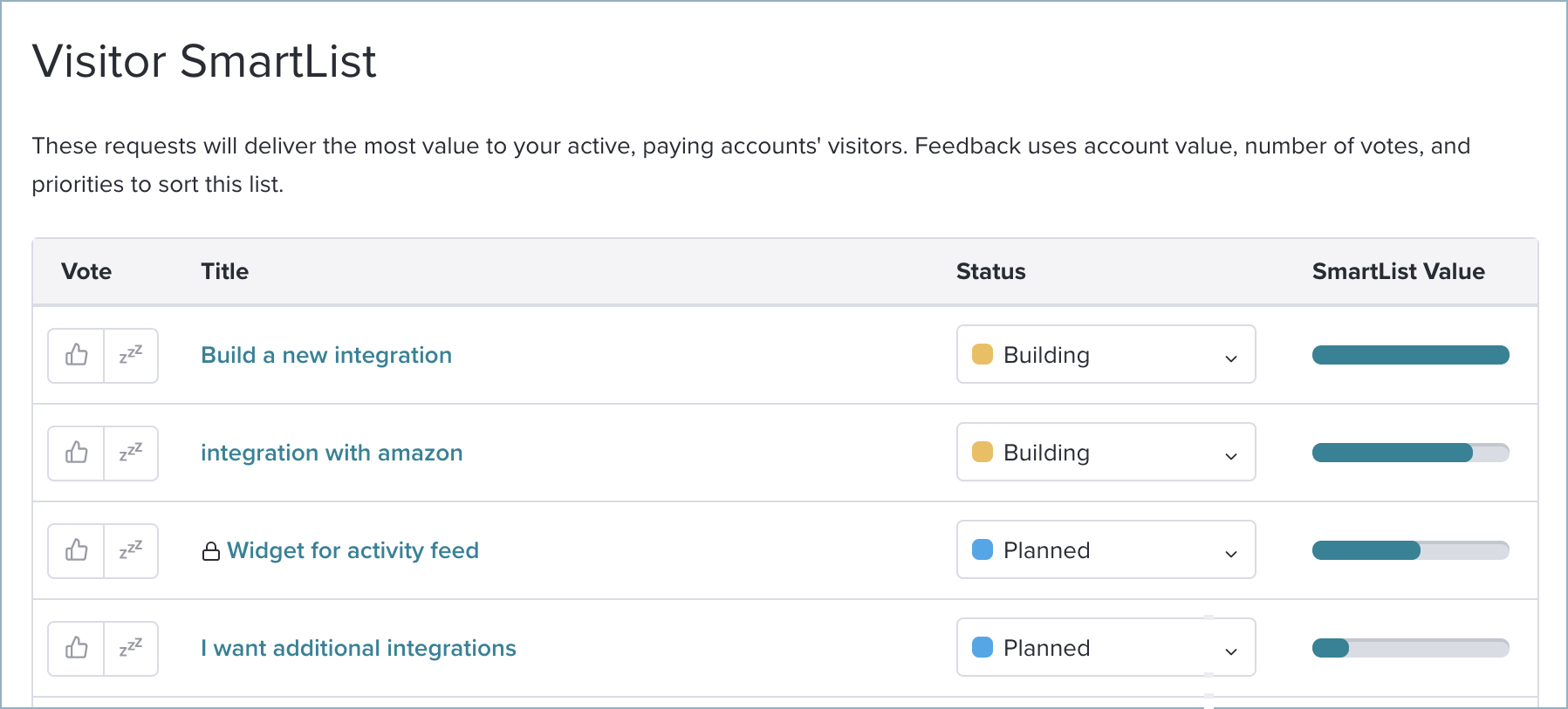1568x709 pixels.
Task: Click the 'Visitor SmartList' heading
Action: tap(204, 61)
